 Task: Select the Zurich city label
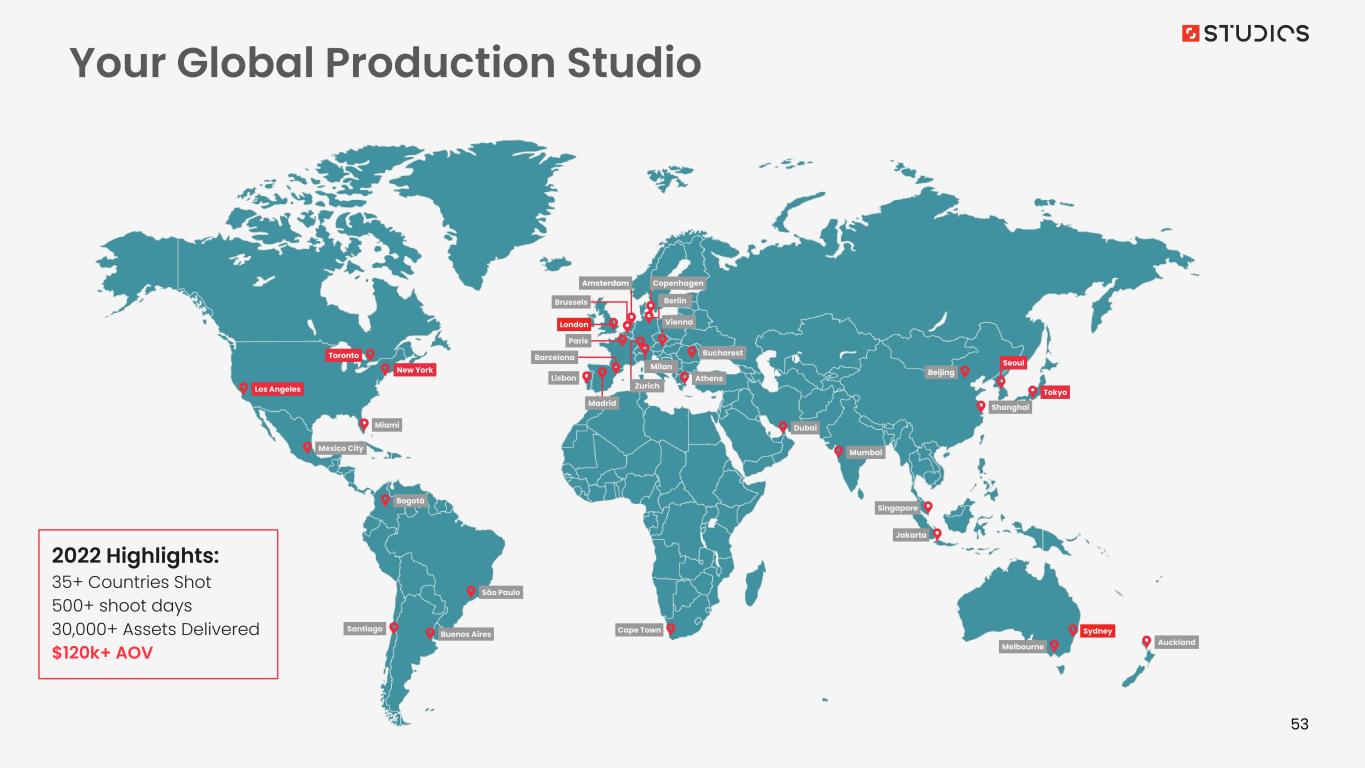tap(647, 385)
